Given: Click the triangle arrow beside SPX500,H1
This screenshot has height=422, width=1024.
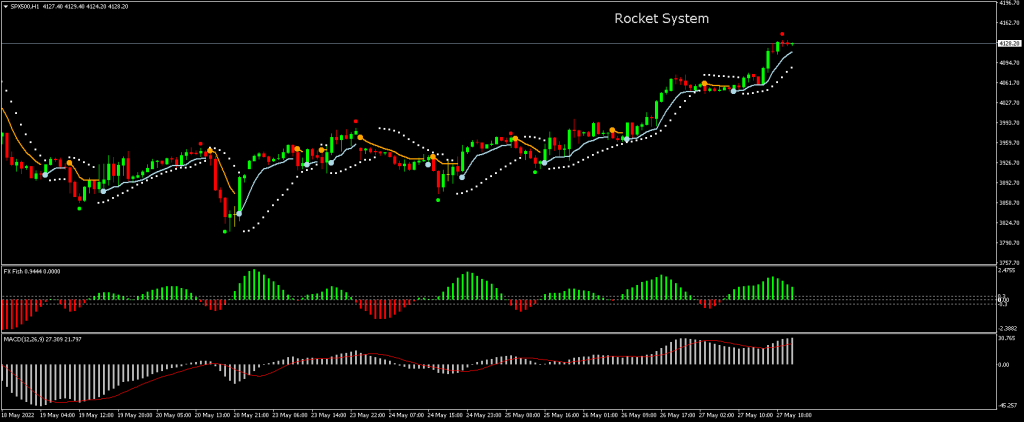Looking at the screenshot, I should point(5,6).
